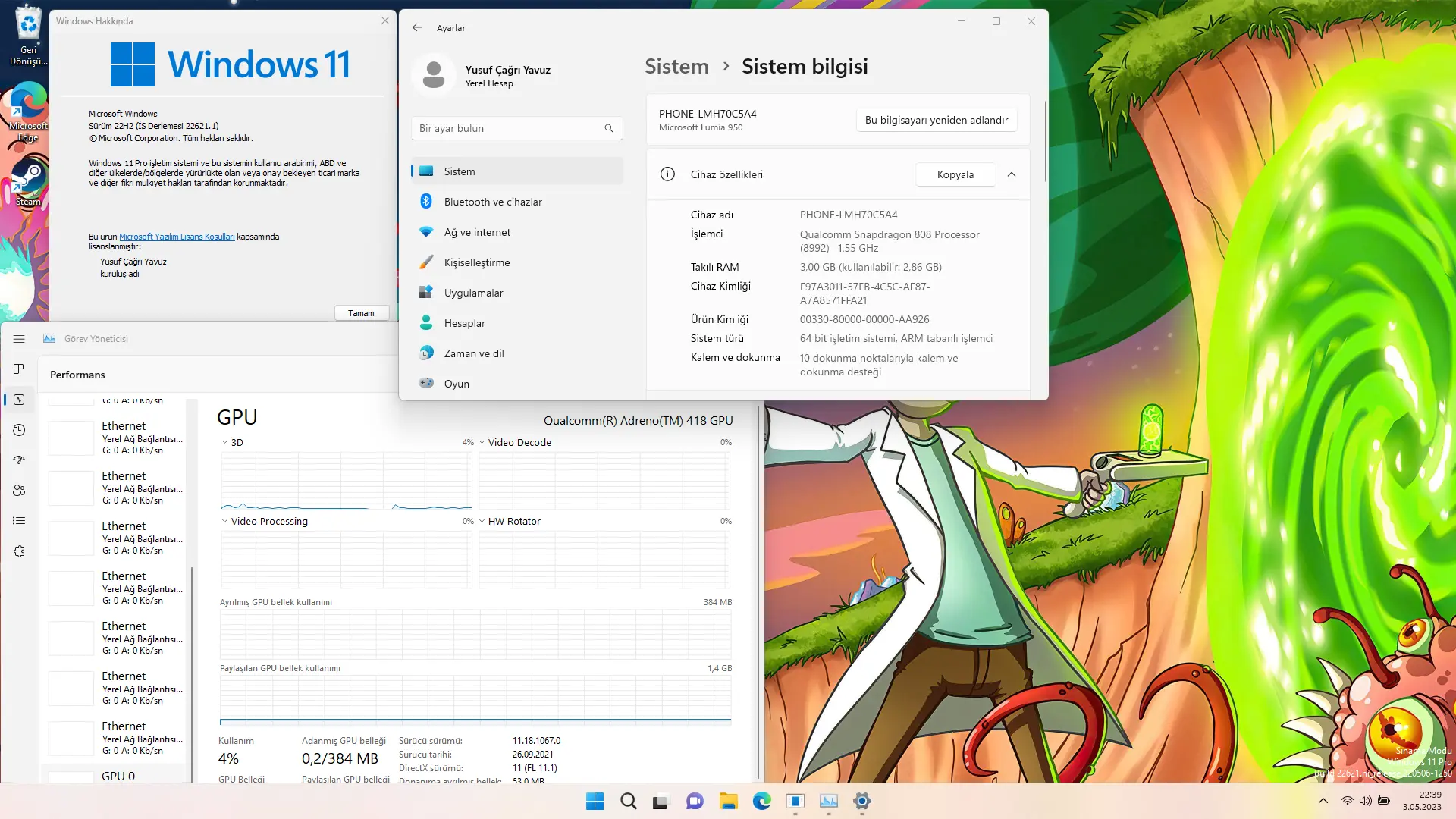Screen dimensions: 1456x819
Task: Open the Steam desktop shortcut
Action: [x=28, y=182]
